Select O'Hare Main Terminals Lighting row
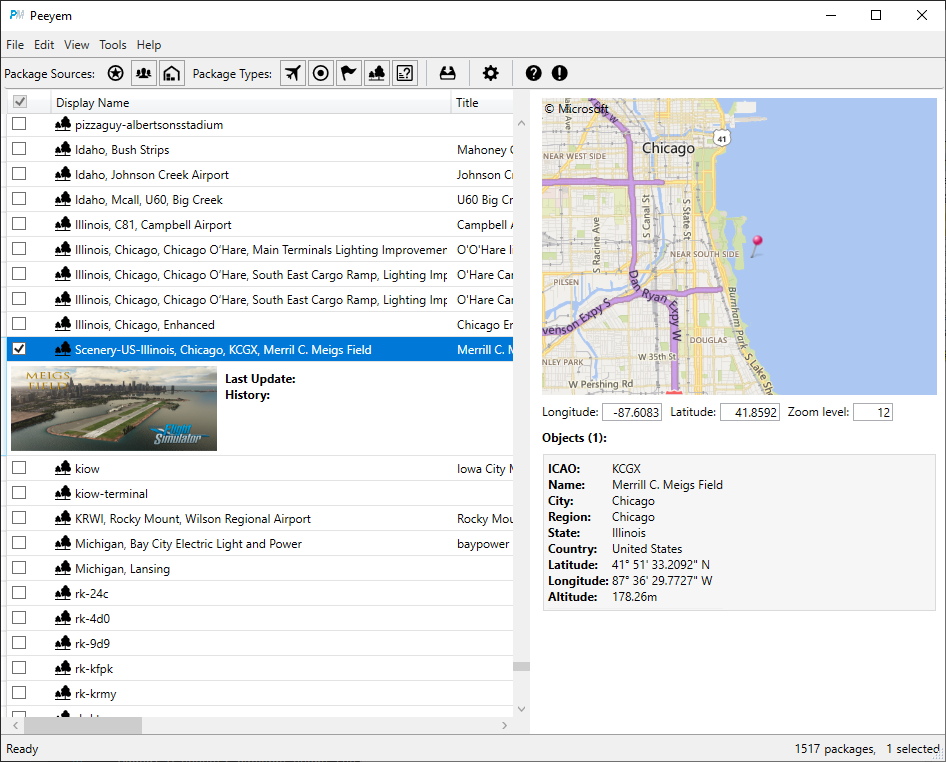The height and width of the screenshot is (762, 946). coord(259,250)
